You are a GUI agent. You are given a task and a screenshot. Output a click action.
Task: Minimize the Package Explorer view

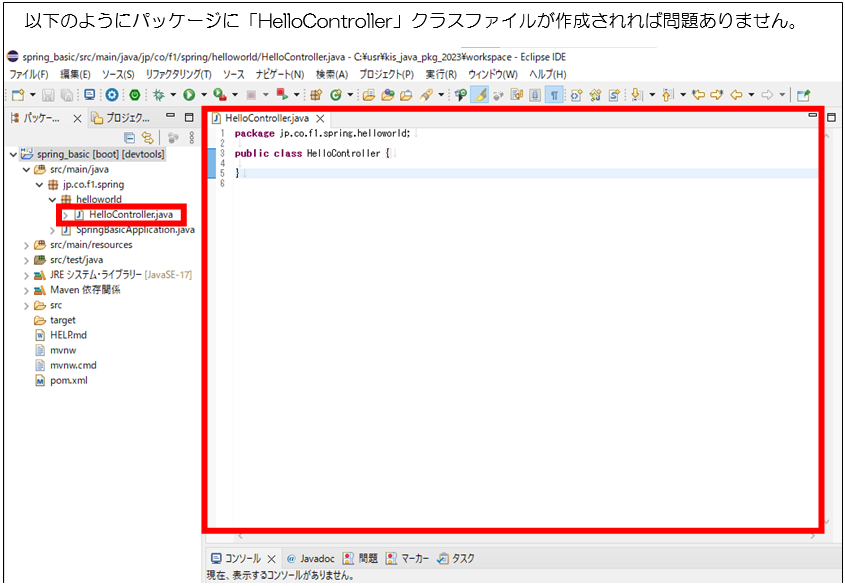172,118
